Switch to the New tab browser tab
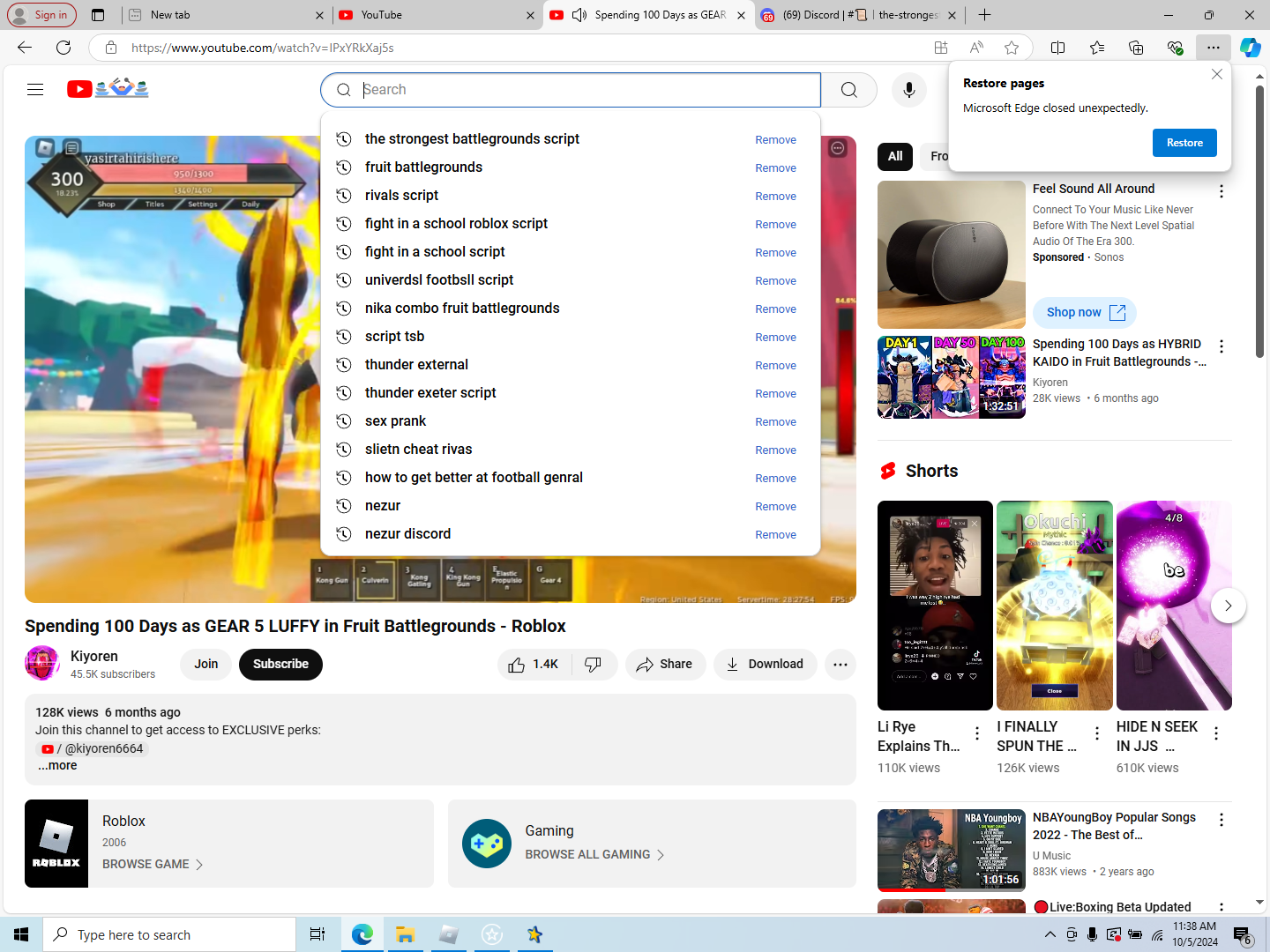1270x952 pixels. click(x=225, y=15)
